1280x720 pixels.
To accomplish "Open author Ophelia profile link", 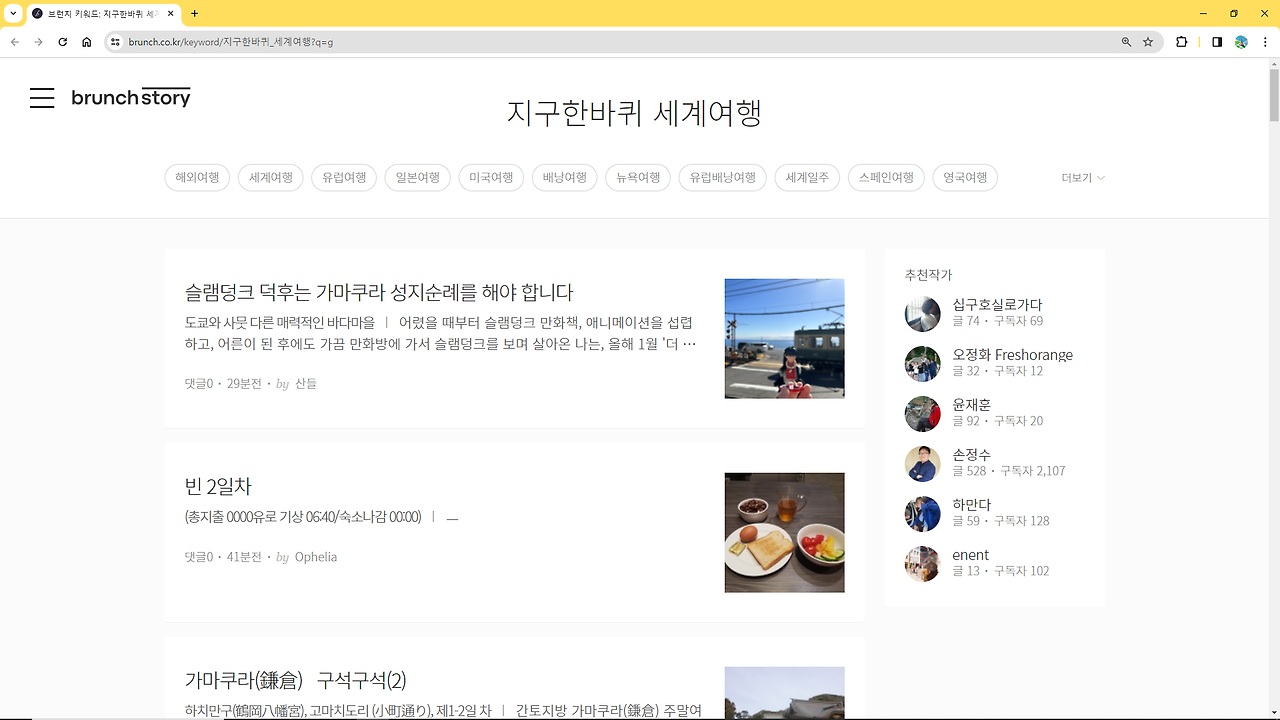I will pyautogui.click(x=316, y=557).
